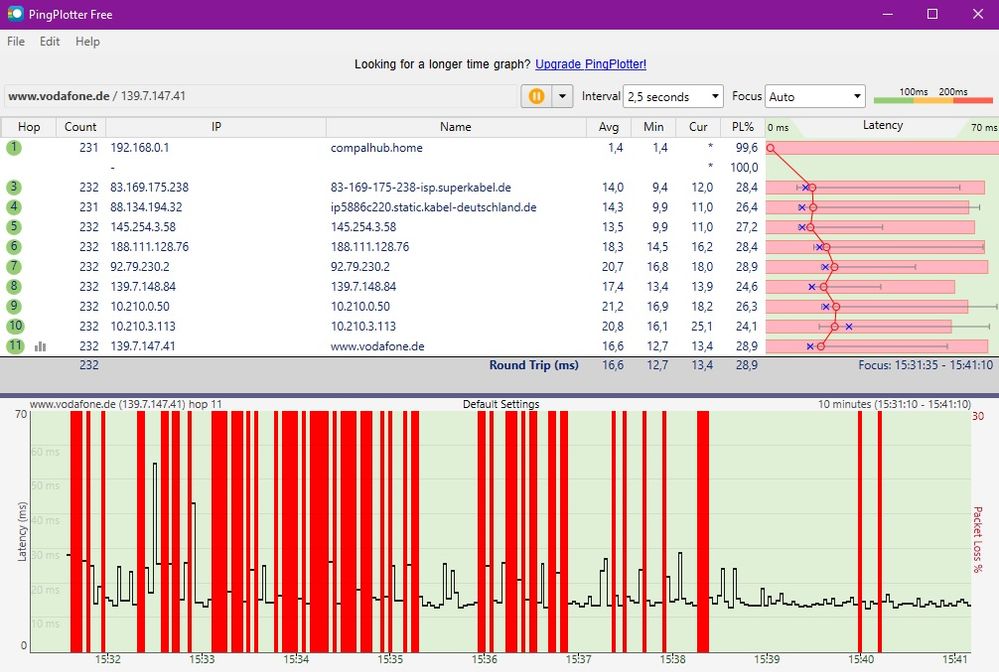Open the File menu
Screen dimensions: 999x672
16,42
